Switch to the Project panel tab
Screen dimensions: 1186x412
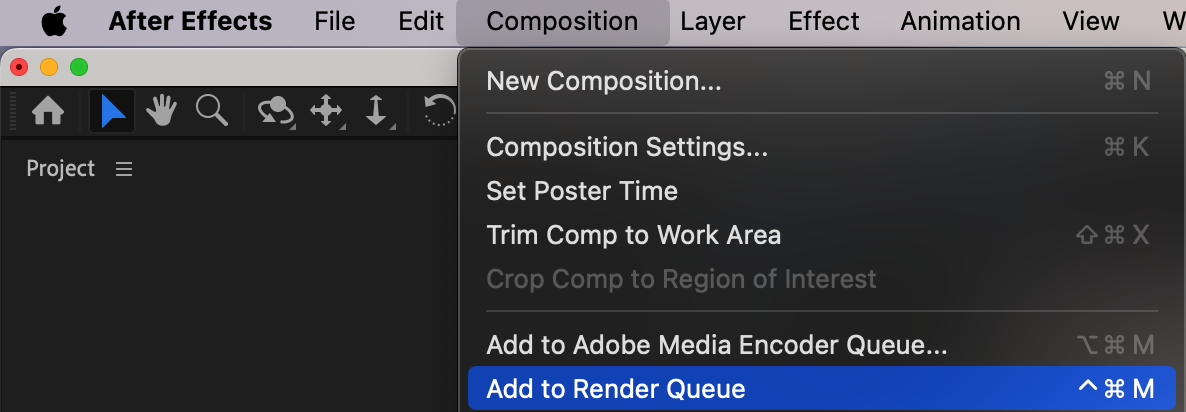coord(61,169)
